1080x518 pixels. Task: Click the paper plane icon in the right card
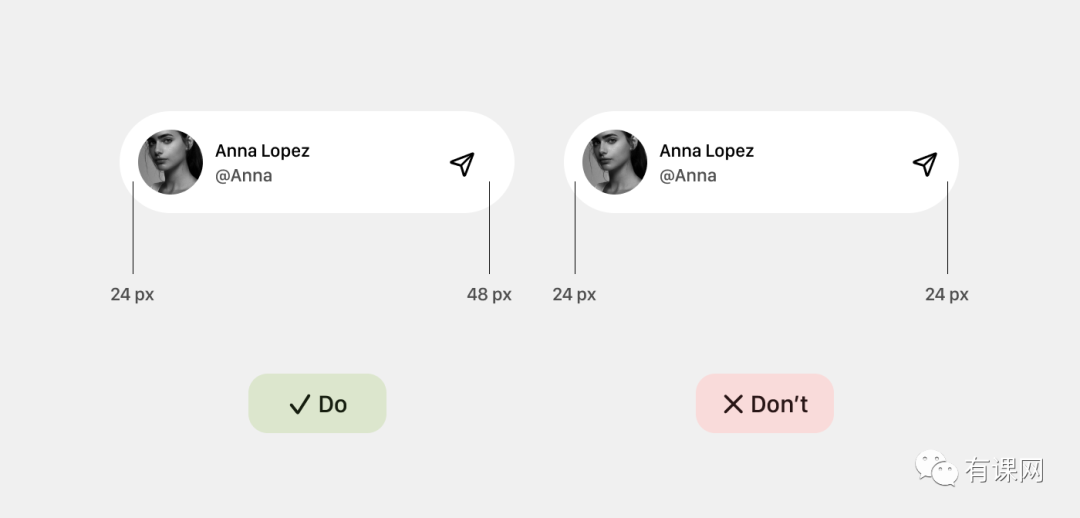coord(925,164)
